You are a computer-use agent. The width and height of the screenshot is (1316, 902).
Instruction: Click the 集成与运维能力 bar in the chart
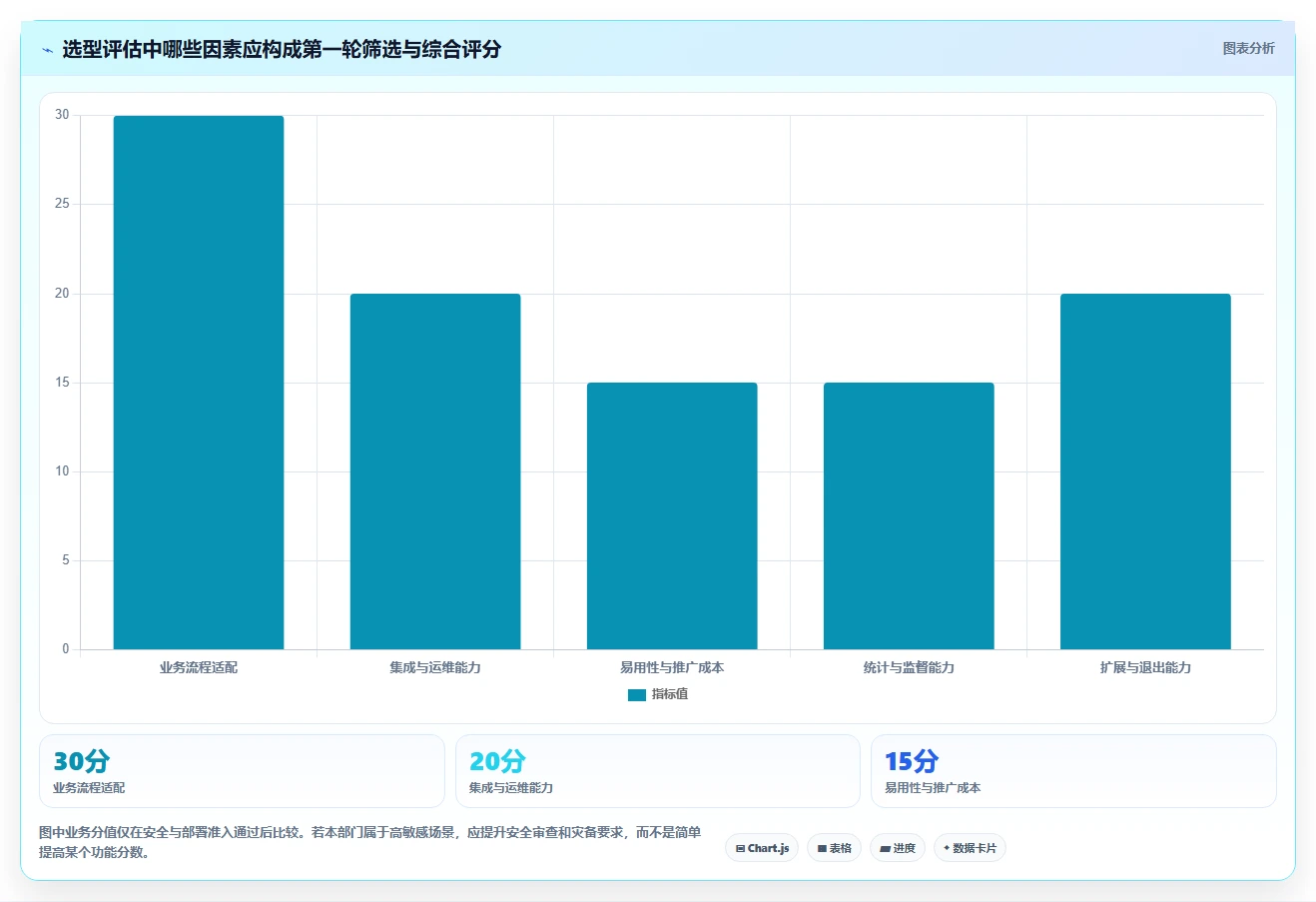point(435,471)
